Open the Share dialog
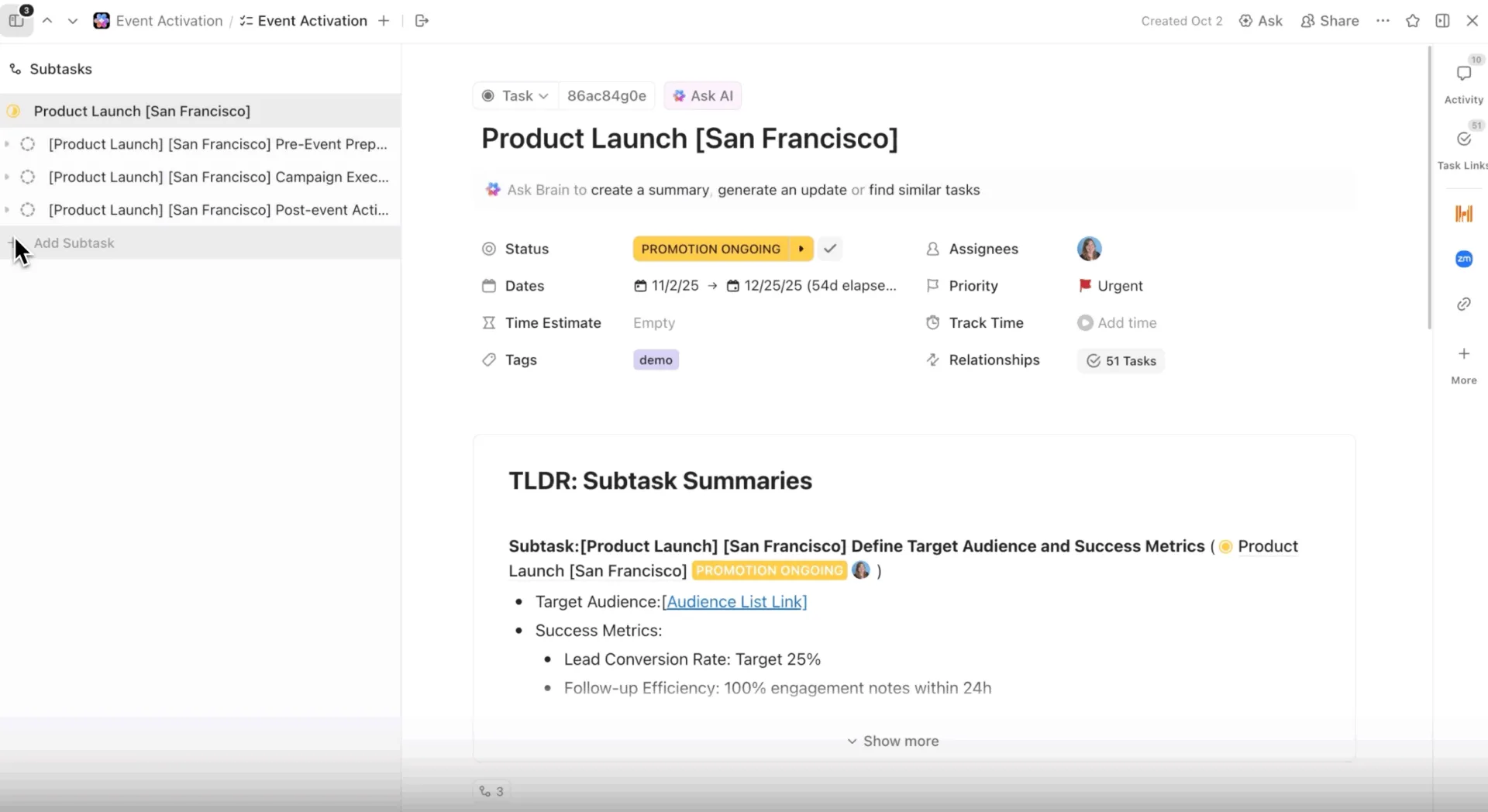This screenshot has height=812, width=1488. click(x=1330, y=21)
